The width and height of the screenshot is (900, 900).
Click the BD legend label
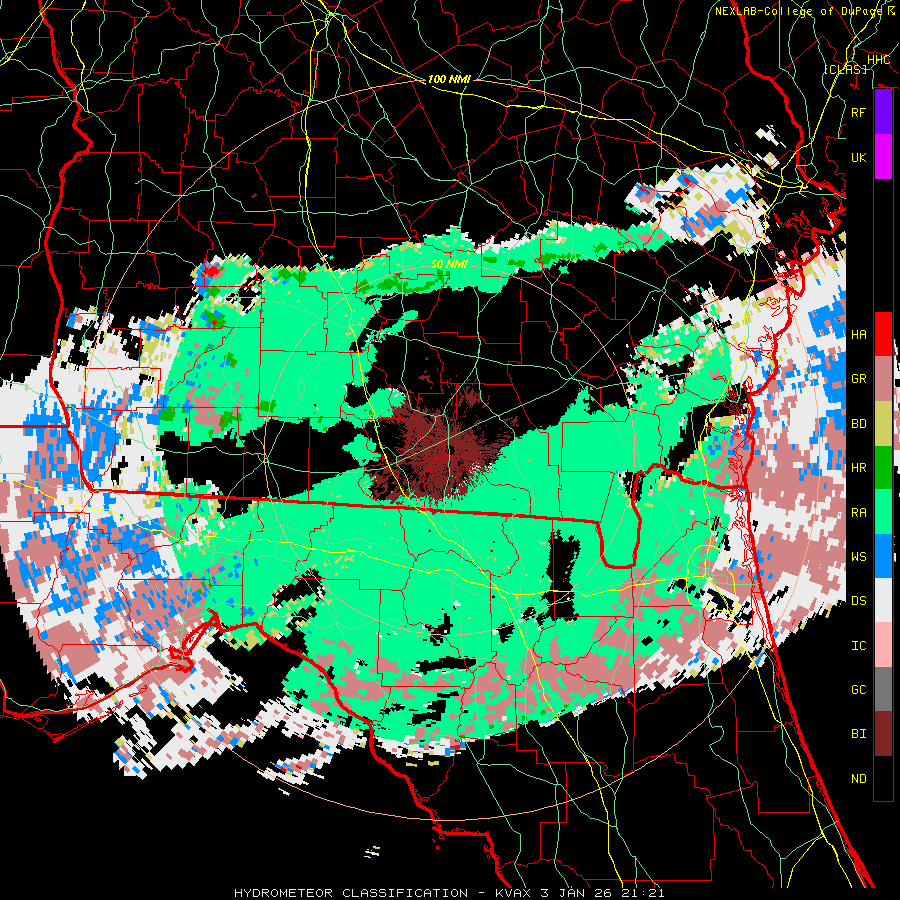click(858, 424)
